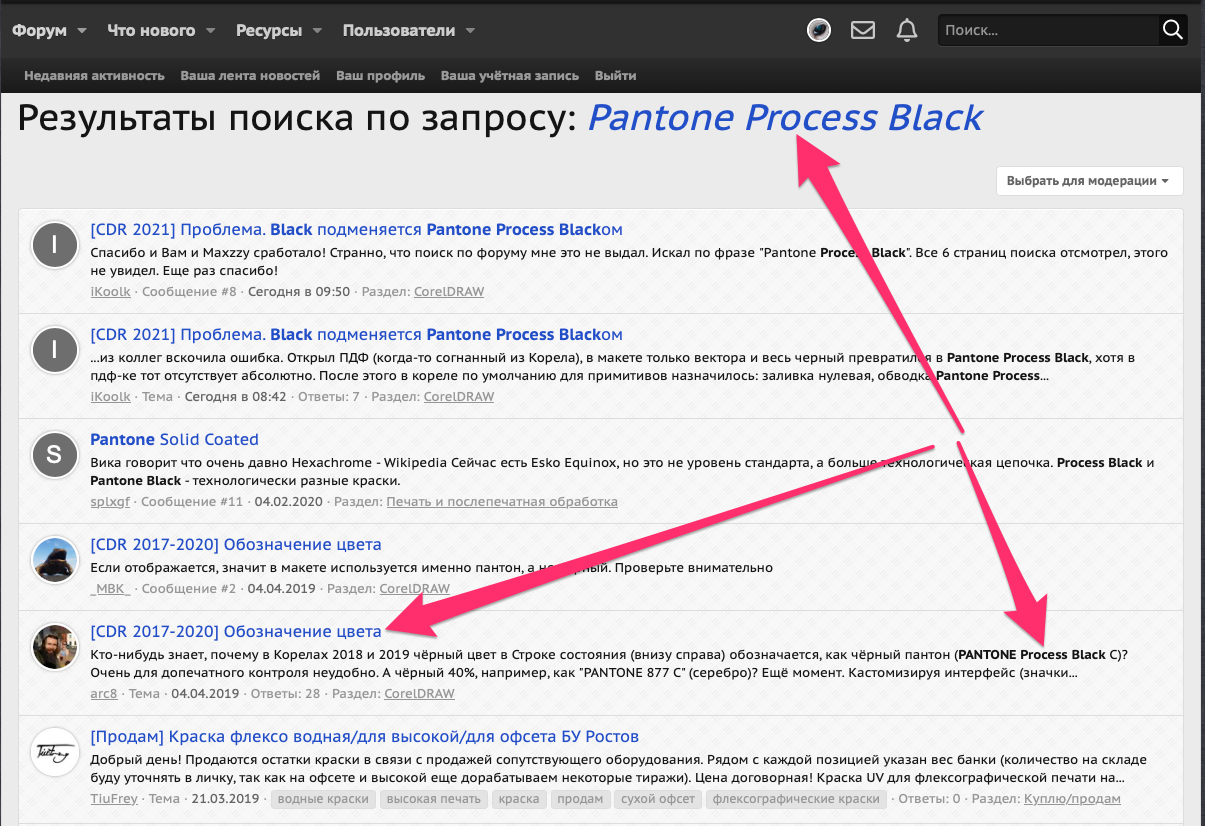
Task: Open splxgf username link
Action: tap(110, 501)
